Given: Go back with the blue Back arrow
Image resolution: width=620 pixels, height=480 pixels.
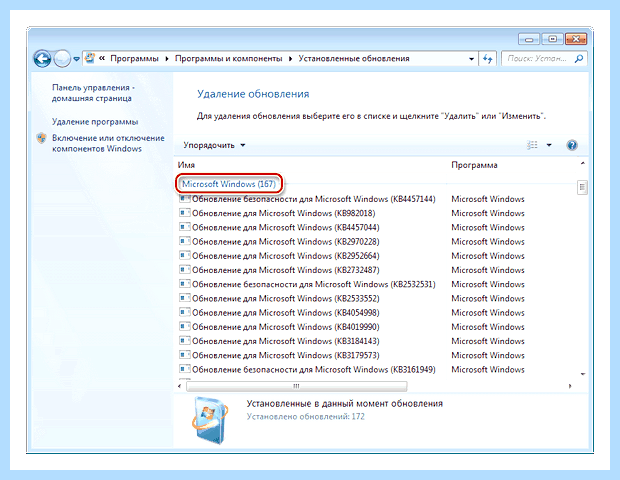Looking at the screenshot, I should 42,59.
